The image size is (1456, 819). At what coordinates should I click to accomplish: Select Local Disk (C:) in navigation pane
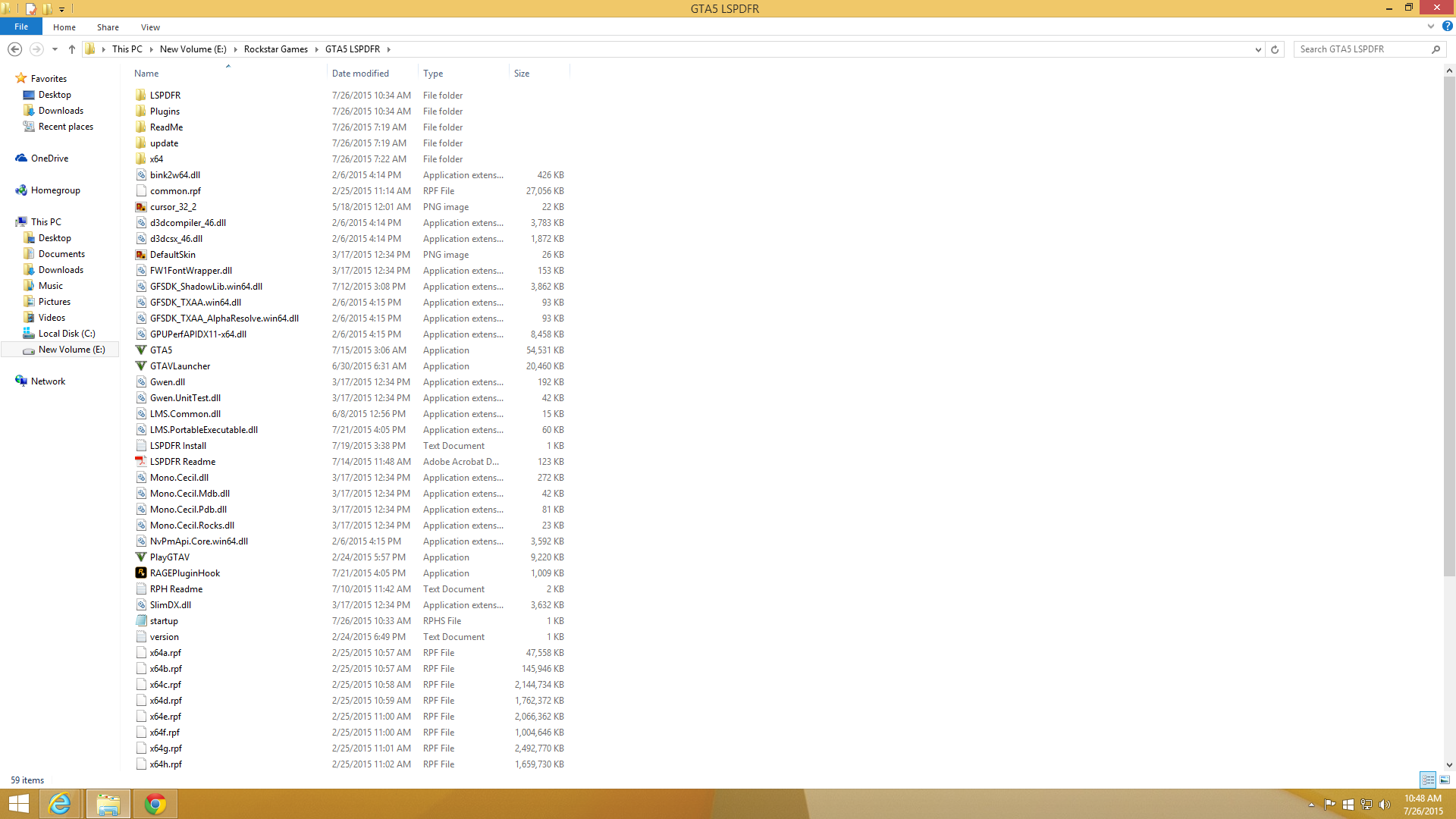[67, 334]
